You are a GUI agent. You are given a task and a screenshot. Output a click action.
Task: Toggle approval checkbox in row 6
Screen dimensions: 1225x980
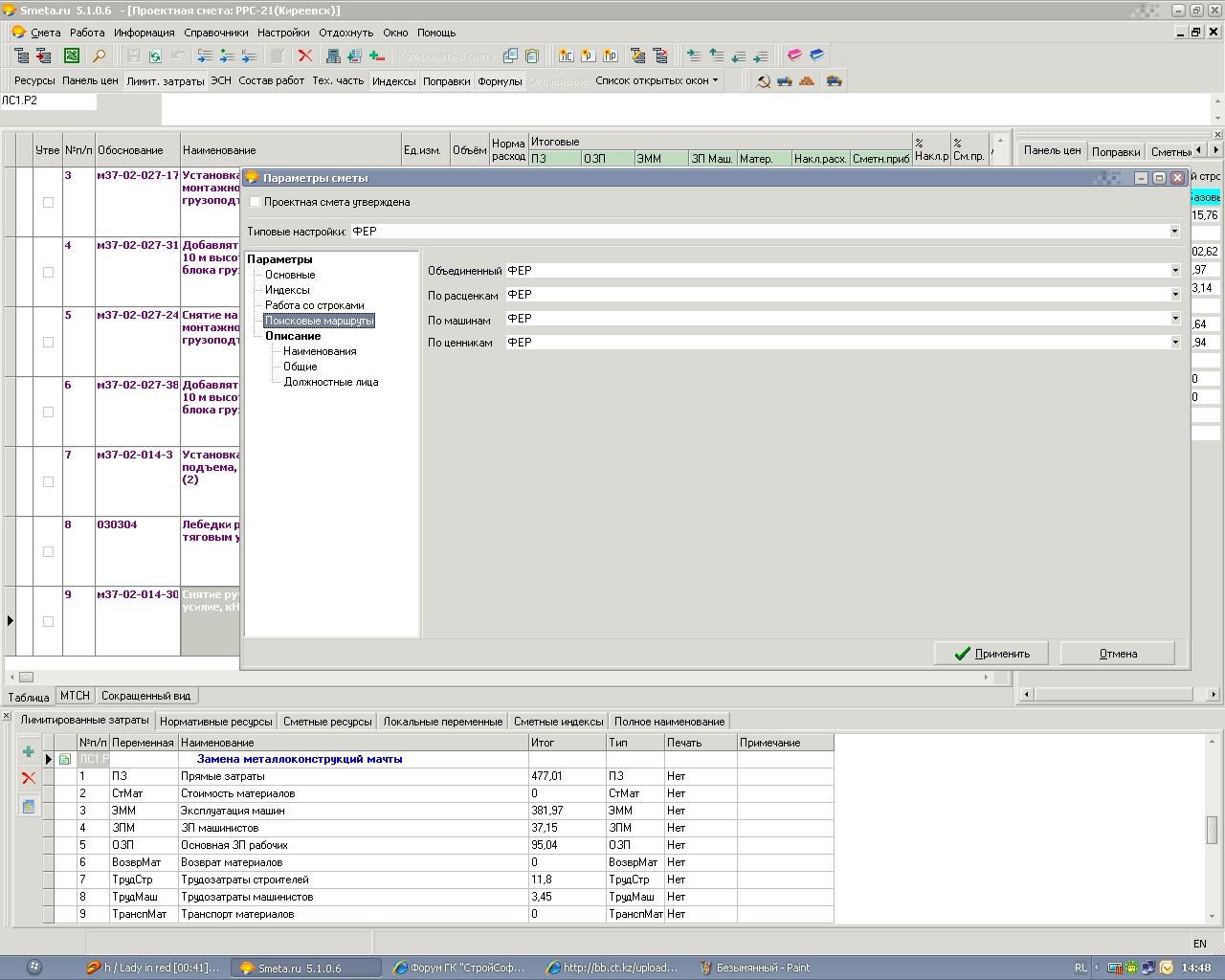(48, 412)
